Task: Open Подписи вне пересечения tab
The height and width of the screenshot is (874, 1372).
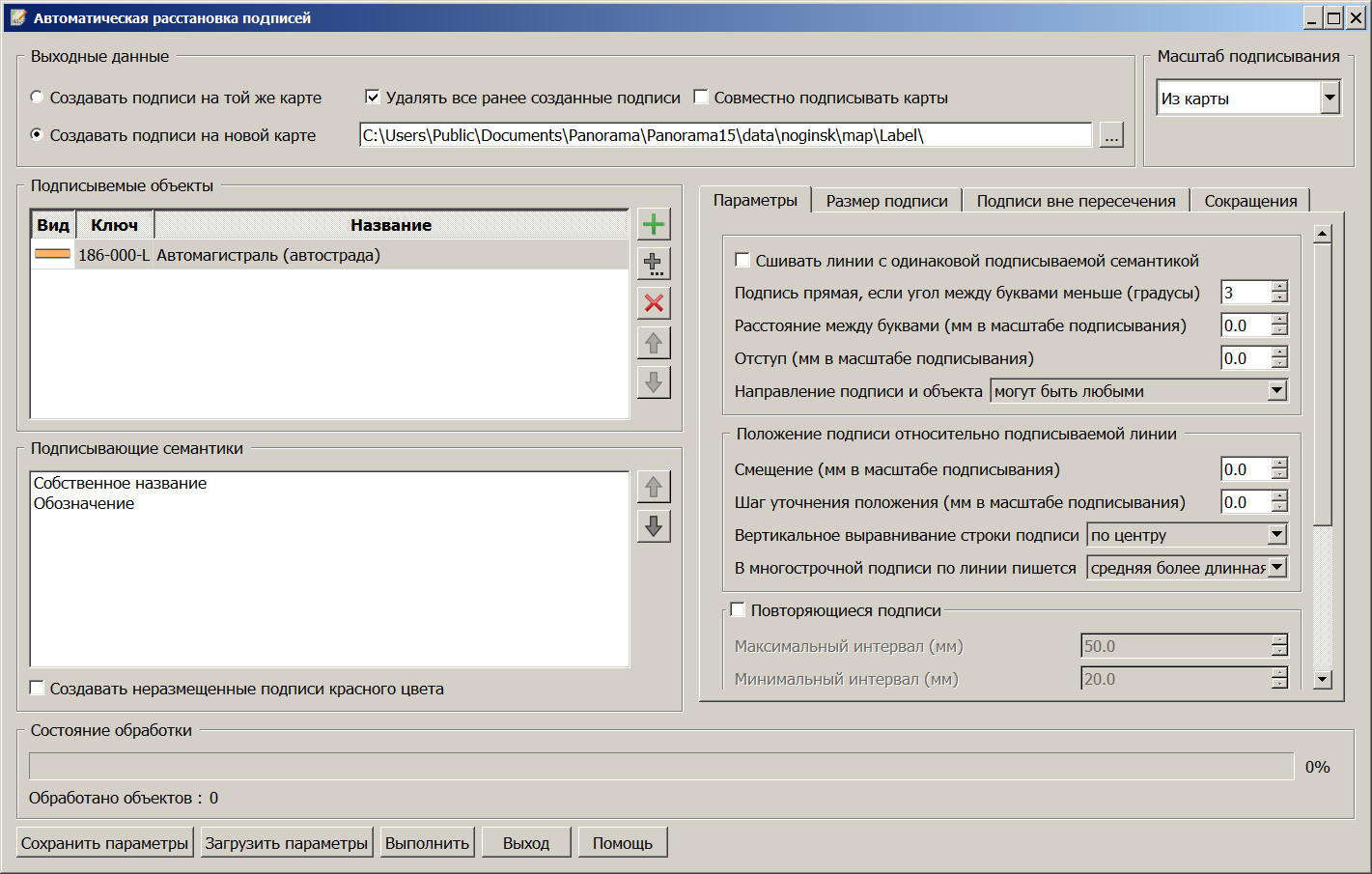Action: click(x=1076, y=201)
